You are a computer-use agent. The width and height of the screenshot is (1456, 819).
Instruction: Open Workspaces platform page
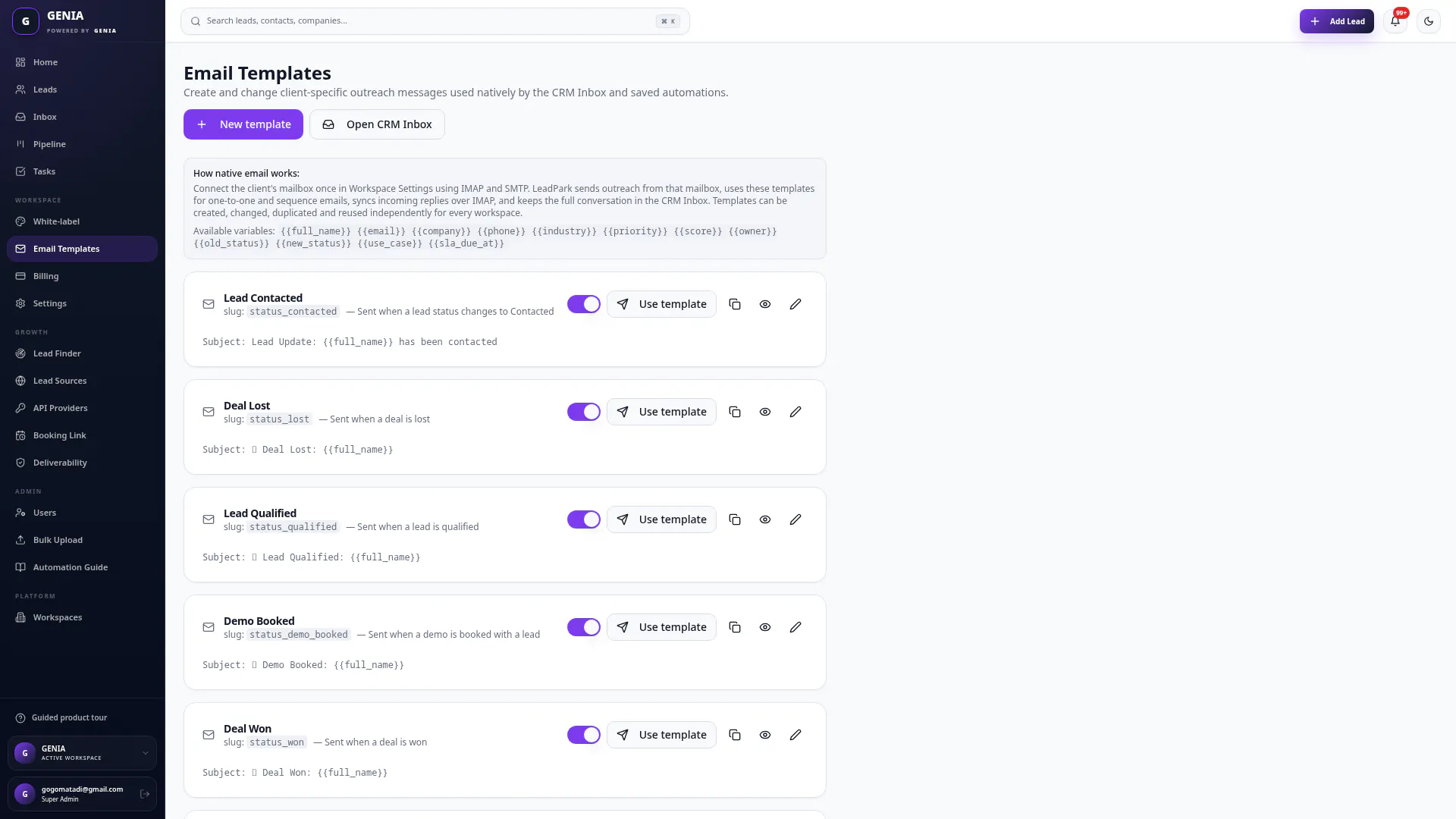tap(82, 617)
